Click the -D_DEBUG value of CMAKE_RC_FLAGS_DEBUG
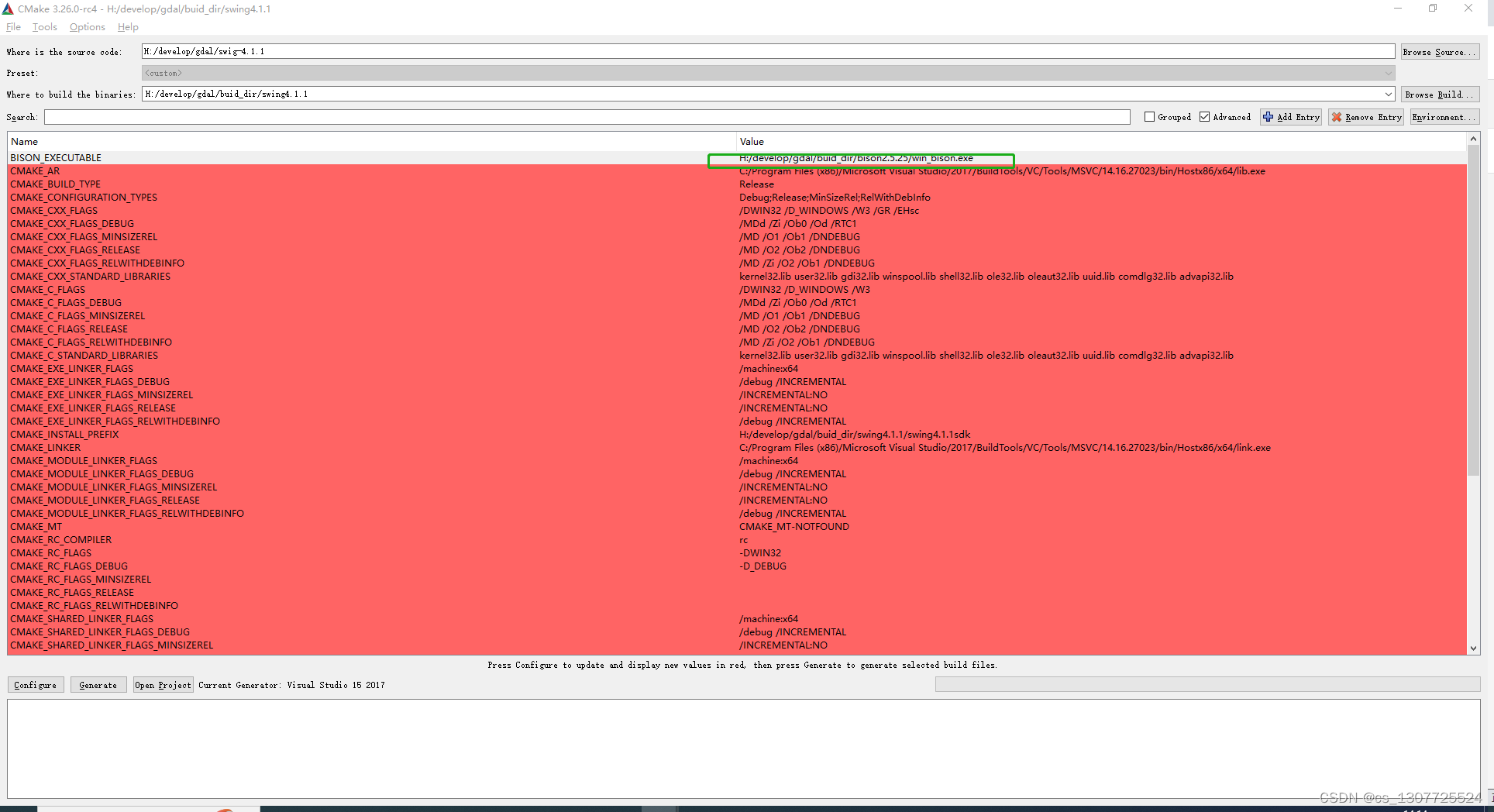The width and height of the screenshot is (1494, 812). [x=763, y=566]
